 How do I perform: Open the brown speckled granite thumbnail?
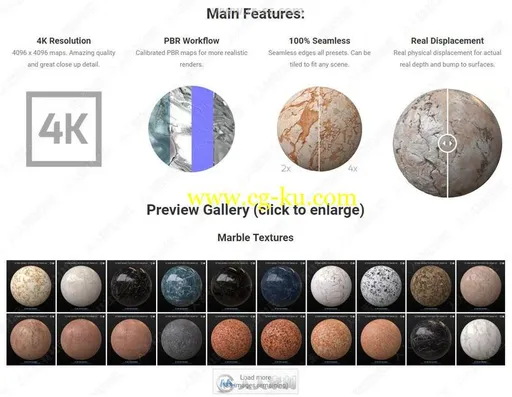[x=431, y=286]
